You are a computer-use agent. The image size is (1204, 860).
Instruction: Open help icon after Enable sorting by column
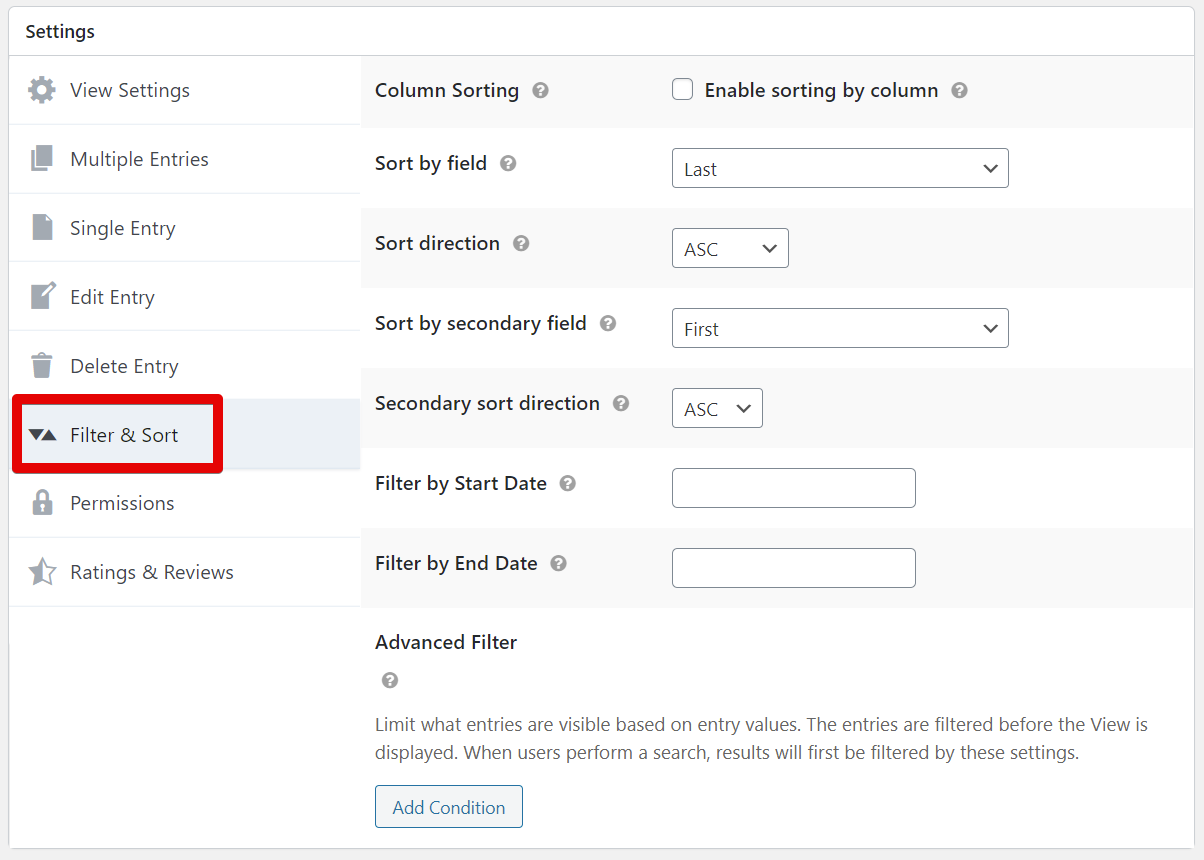tap(959, 90)
